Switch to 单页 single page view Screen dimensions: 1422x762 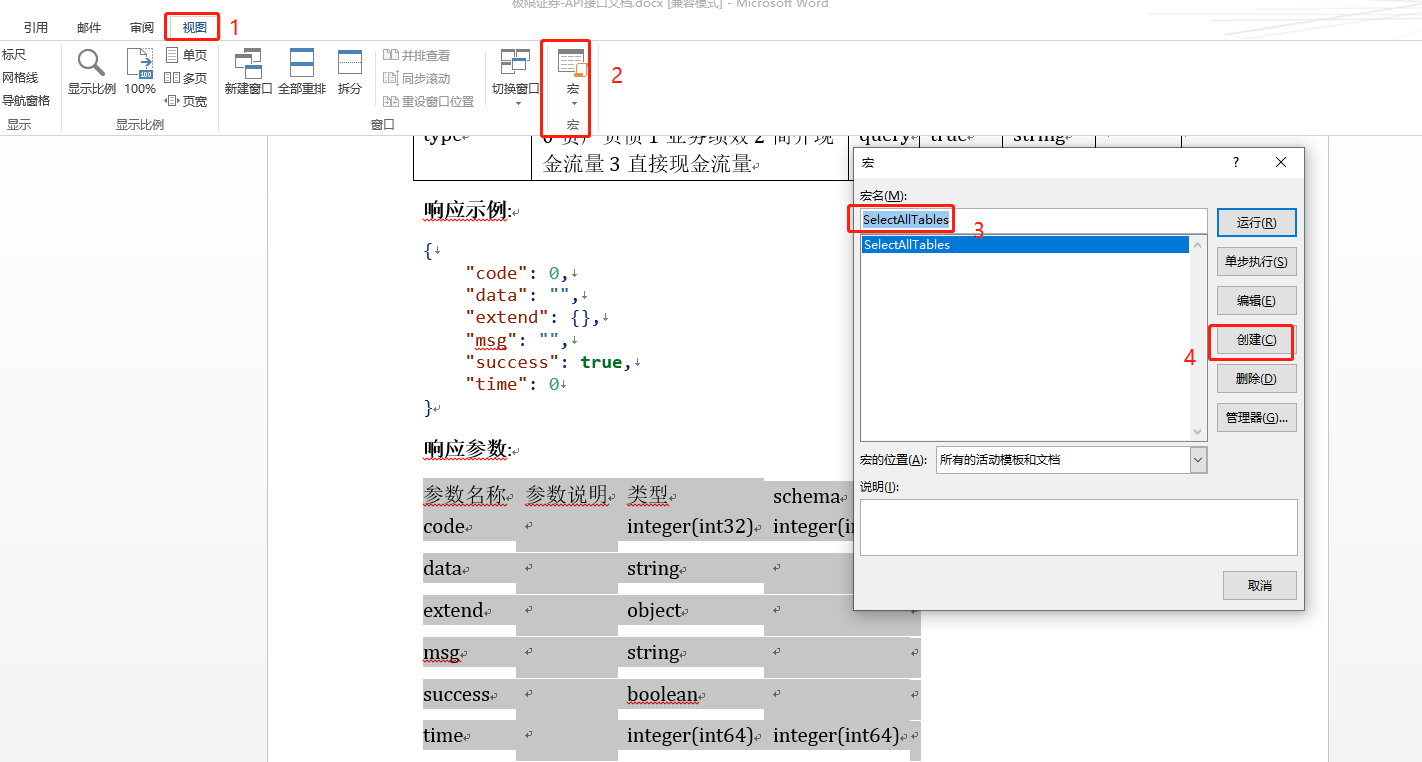click(188, 54)
